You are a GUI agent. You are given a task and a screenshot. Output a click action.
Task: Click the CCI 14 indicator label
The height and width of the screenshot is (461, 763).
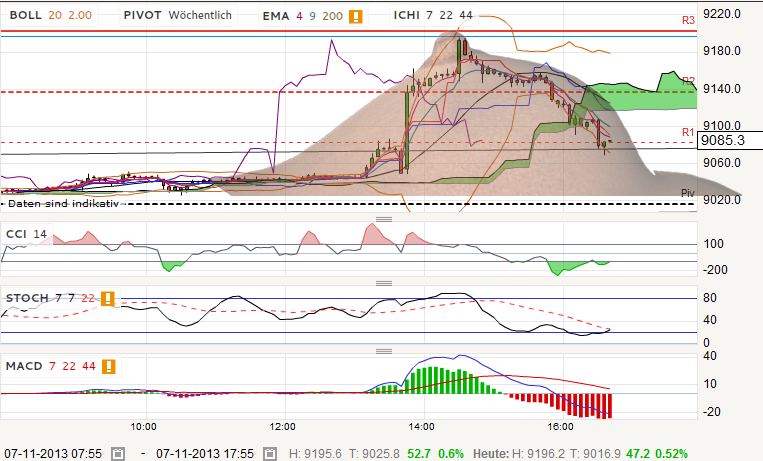tap(26, 234)
